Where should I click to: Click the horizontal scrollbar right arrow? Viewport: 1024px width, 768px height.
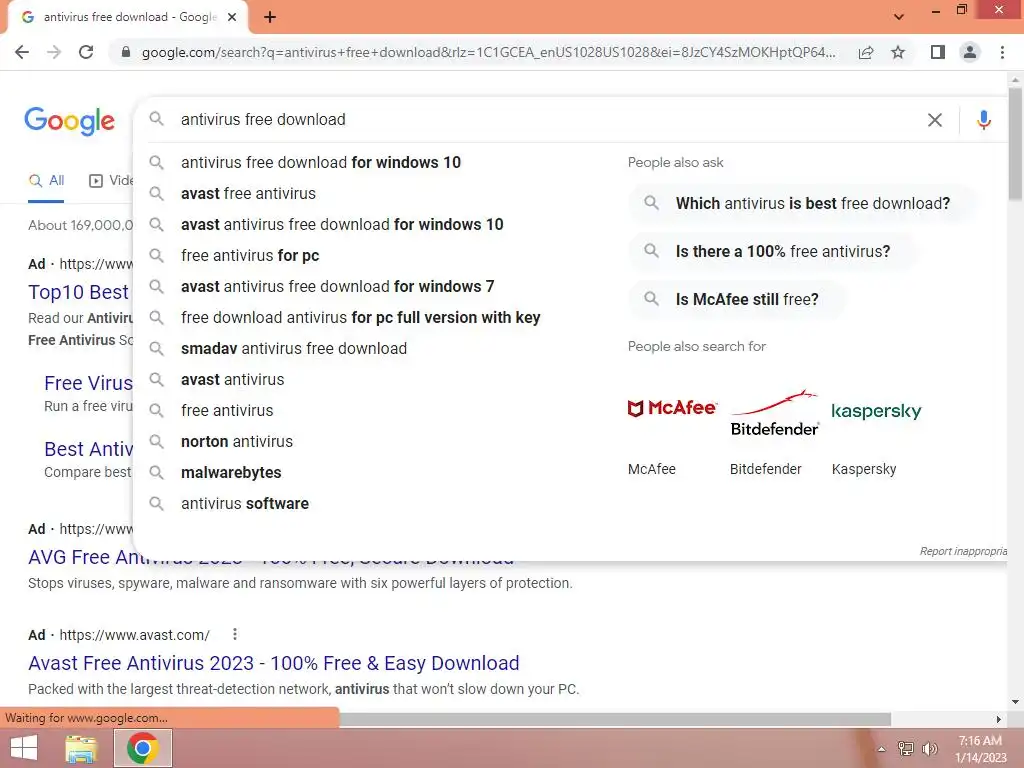coord(999,719)
